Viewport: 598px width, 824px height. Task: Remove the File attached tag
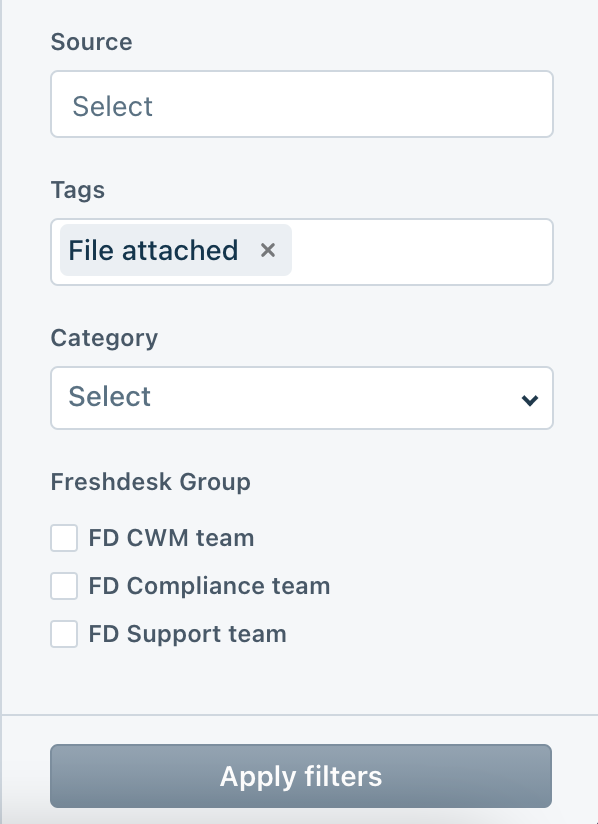click(x=268, y=250)
